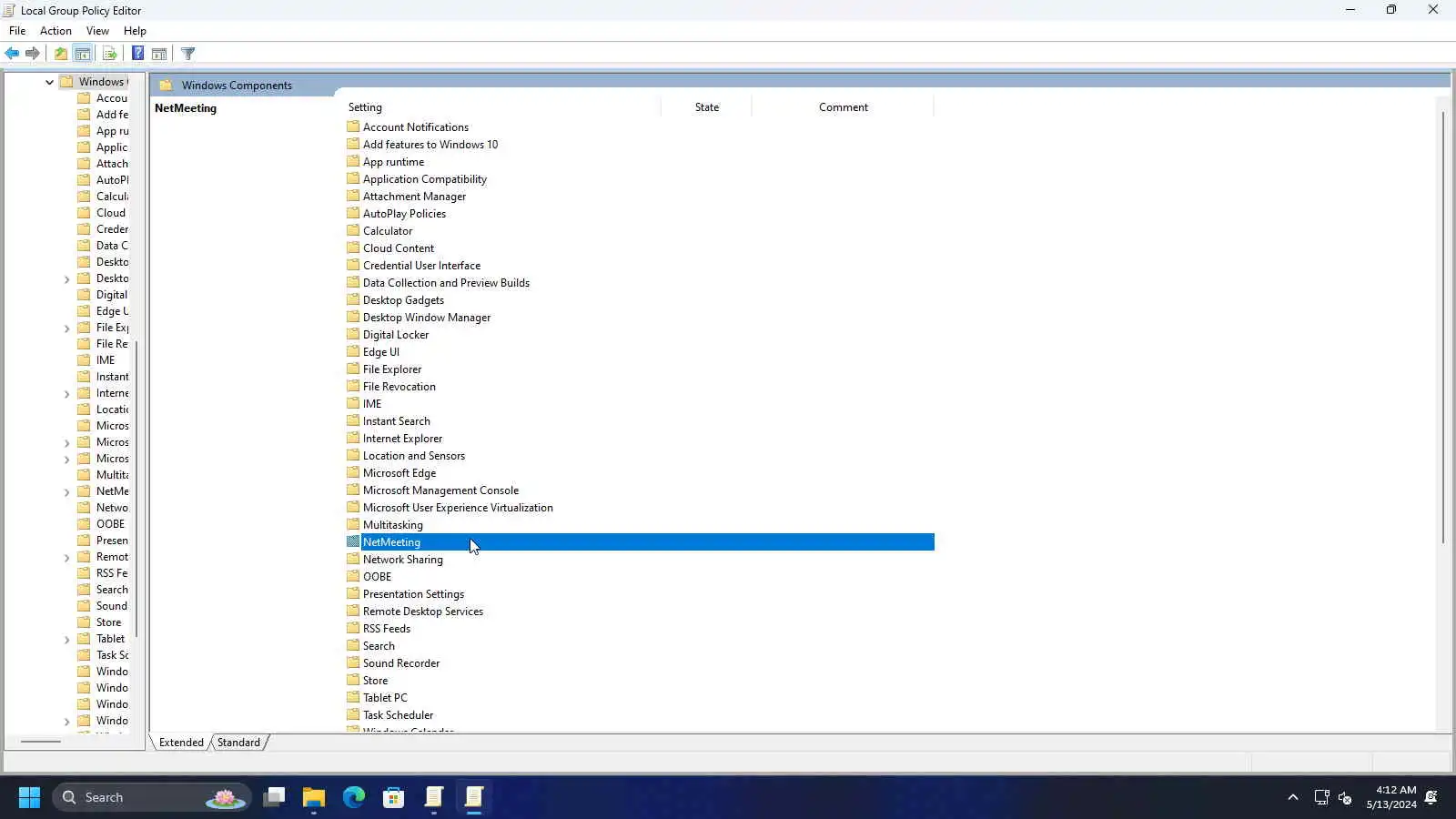
Task: Go up one level using the toolbar icon
Action: [x=61, y=54]
